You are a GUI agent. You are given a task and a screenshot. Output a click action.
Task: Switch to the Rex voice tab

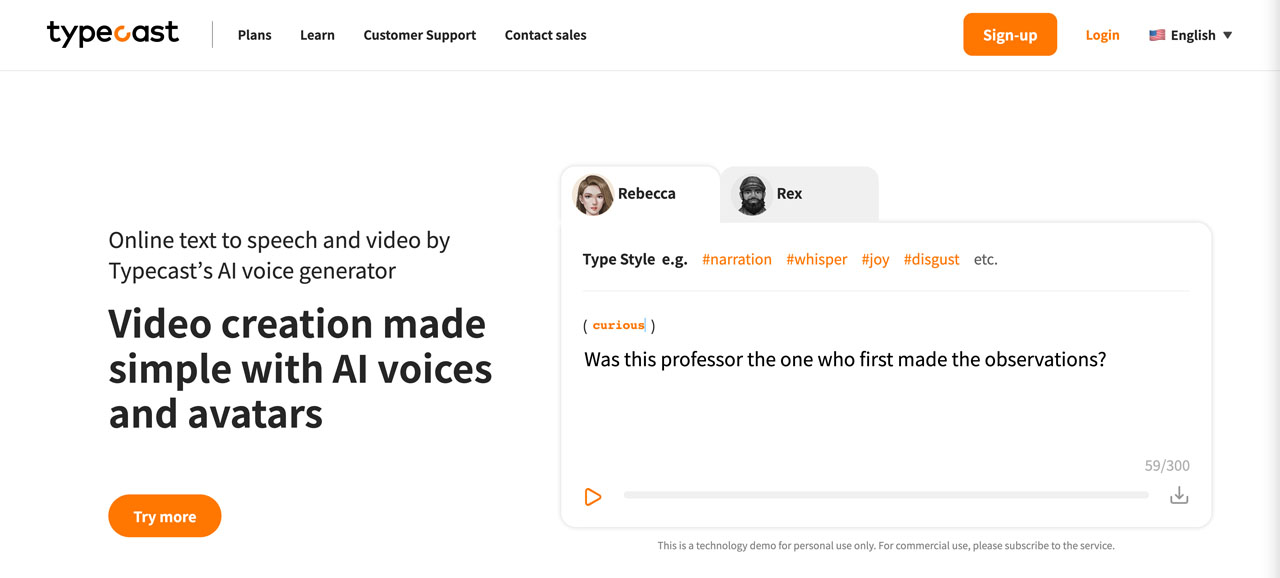tap(799, 194)
